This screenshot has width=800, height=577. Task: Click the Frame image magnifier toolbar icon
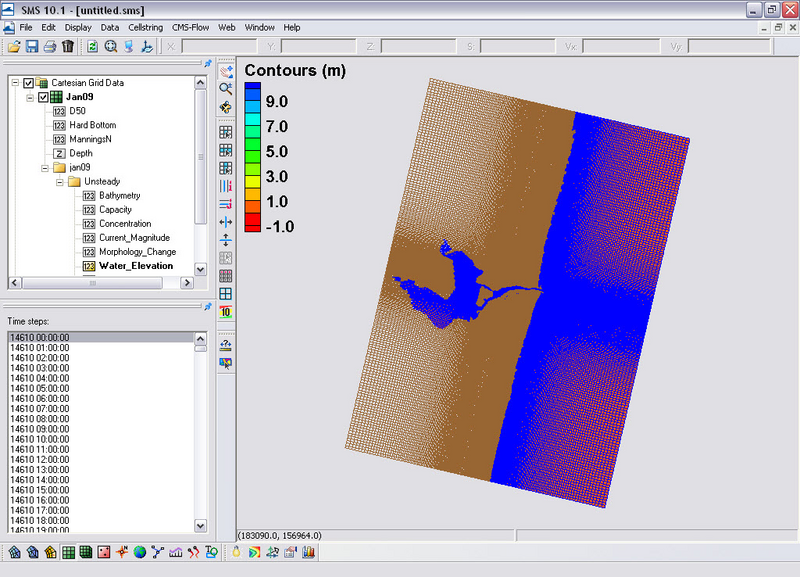pos(110,46)
